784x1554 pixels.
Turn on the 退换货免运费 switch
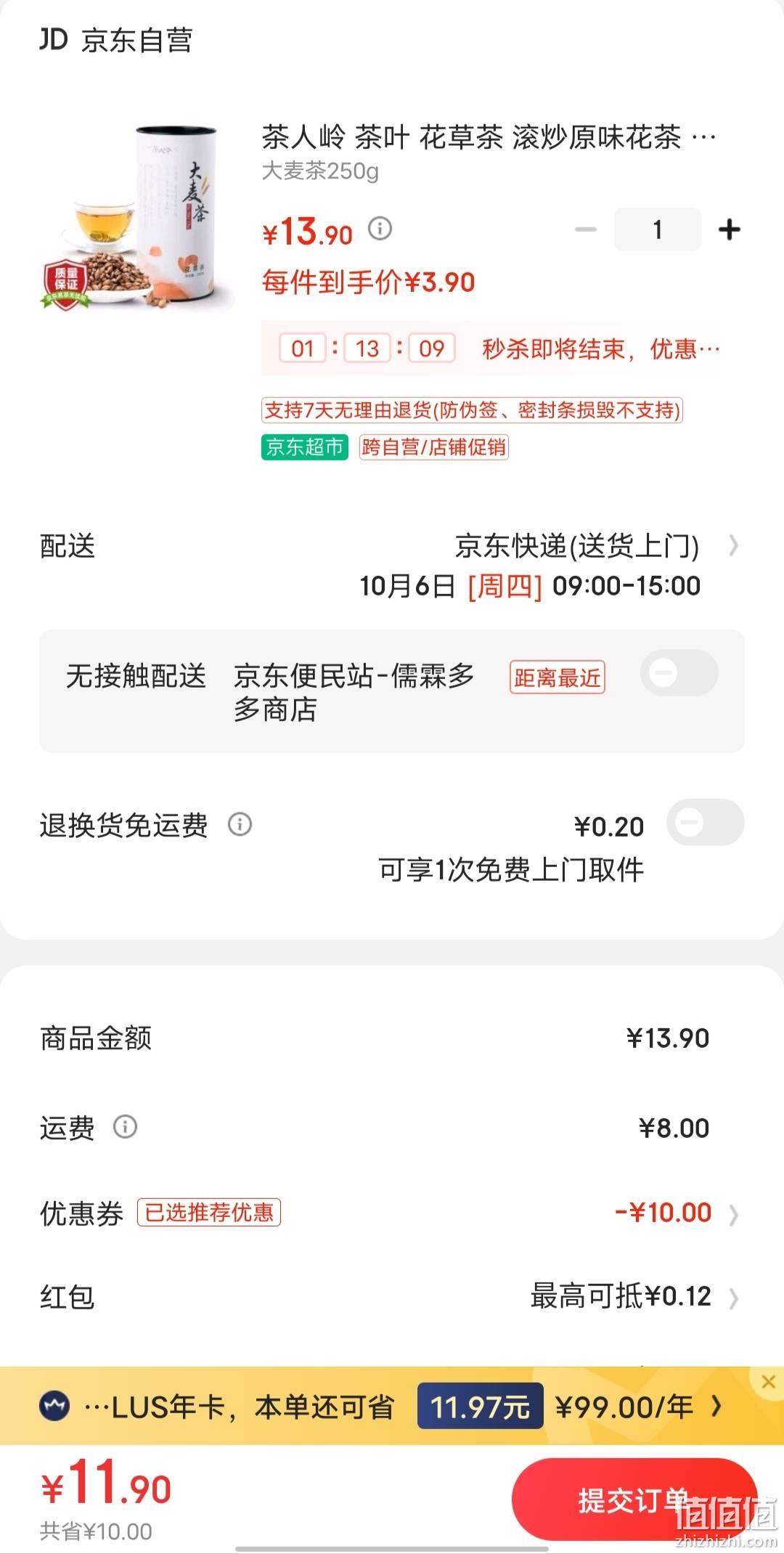[x=706, y=823]
